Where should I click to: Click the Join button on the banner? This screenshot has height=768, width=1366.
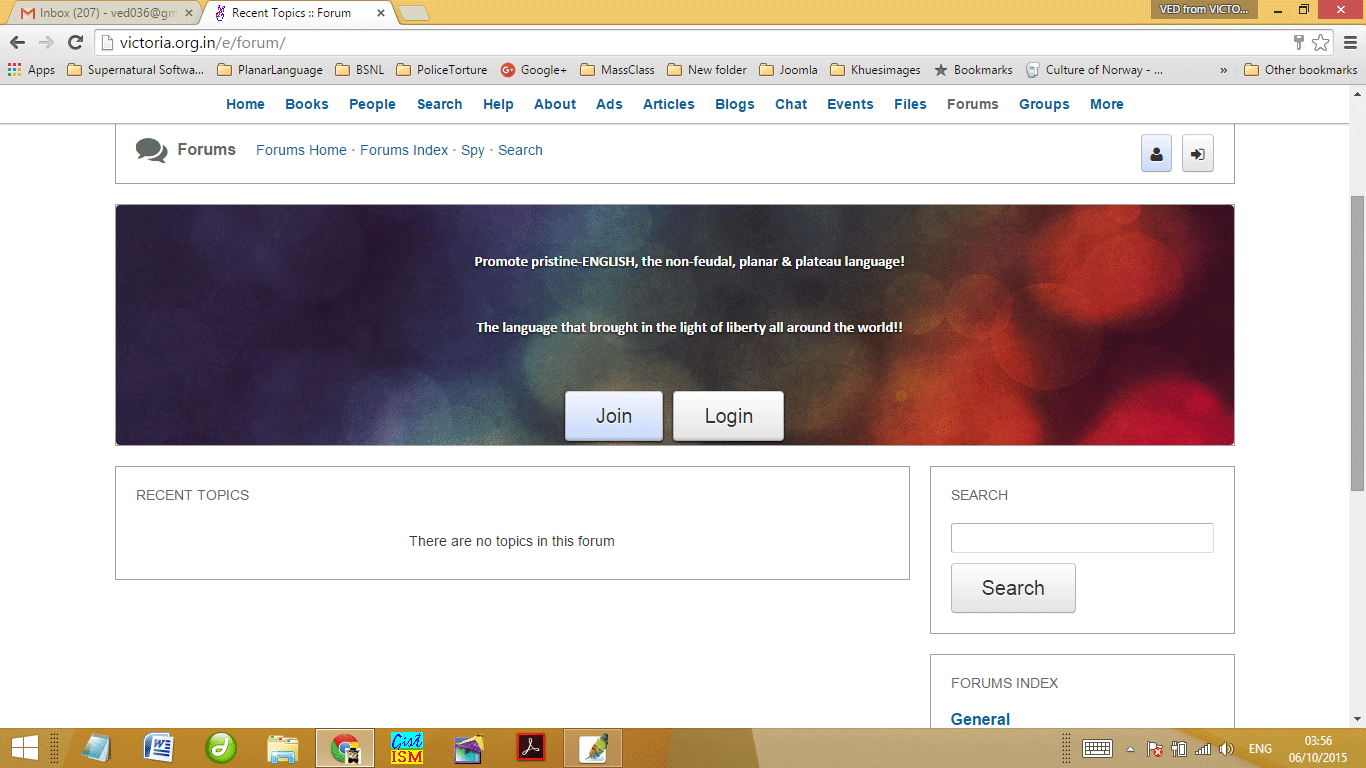click(x=614, y=416)
